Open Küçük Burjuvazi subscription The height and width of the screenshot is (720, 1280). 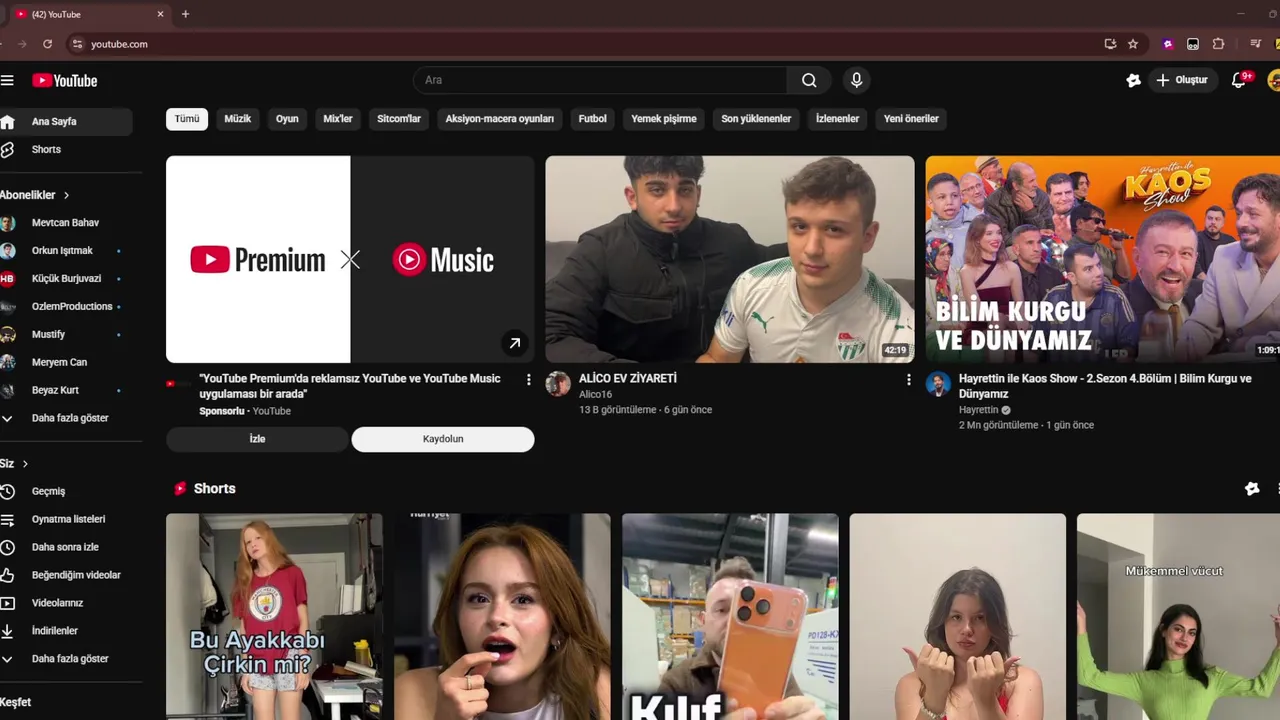click(66, 279)
